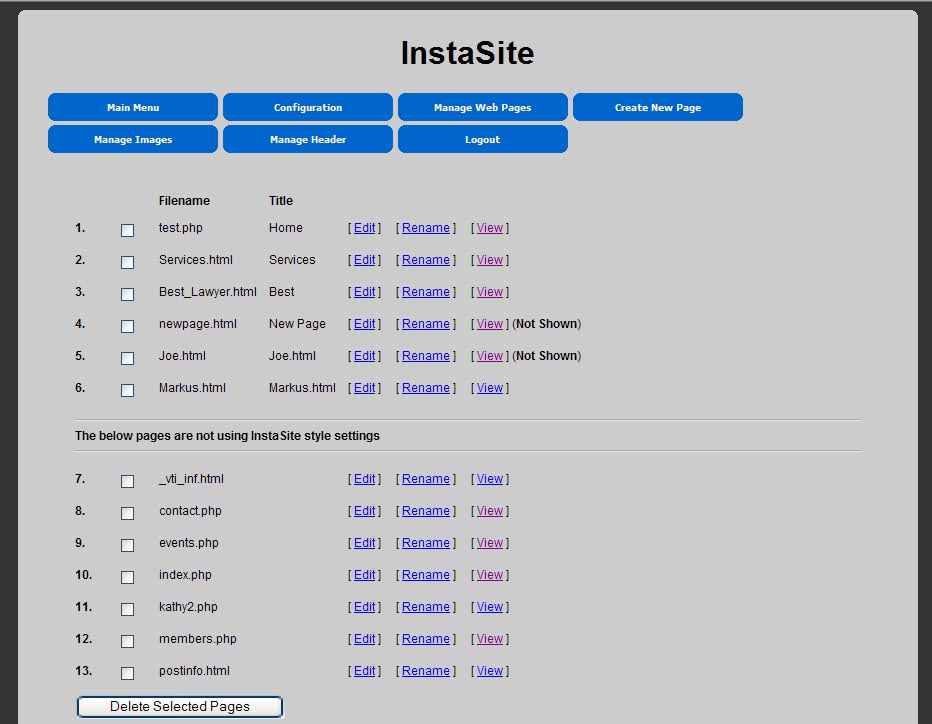View events.php

(x=490, y=543)
